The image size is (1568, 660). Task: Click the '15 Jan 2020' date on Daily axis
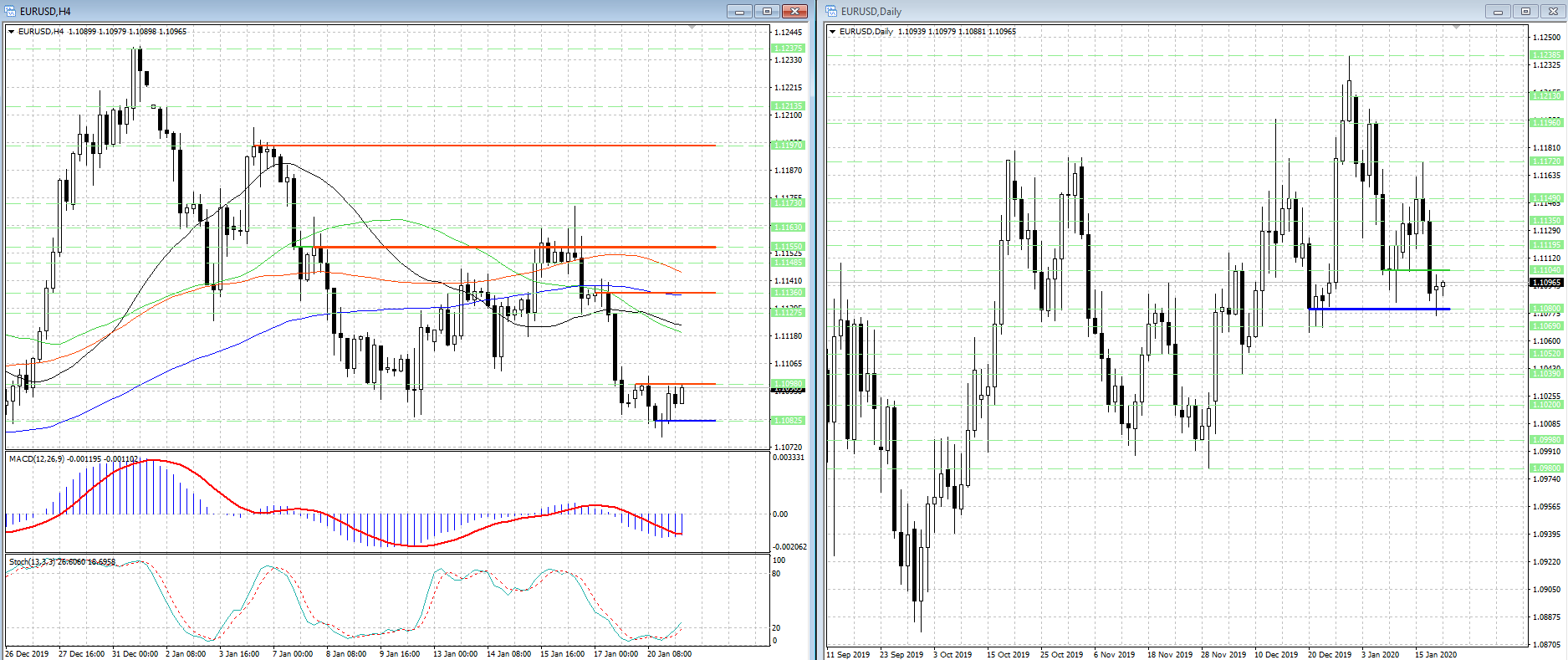(x=1436, y=654)
